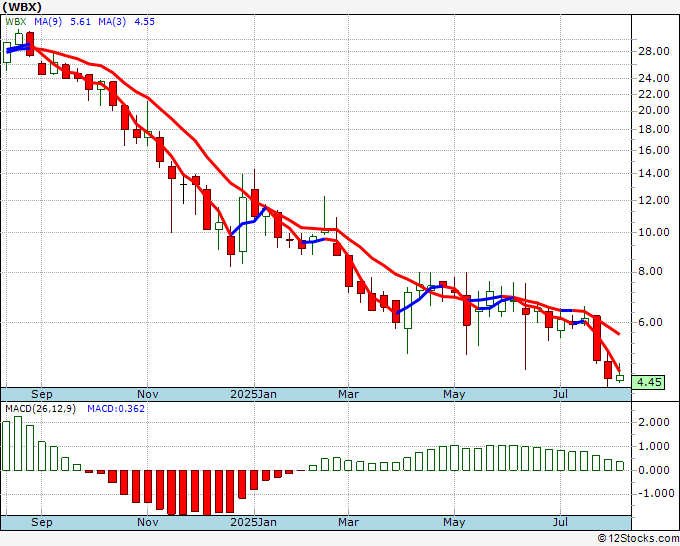Select the WBX legend label

(16, 22)
